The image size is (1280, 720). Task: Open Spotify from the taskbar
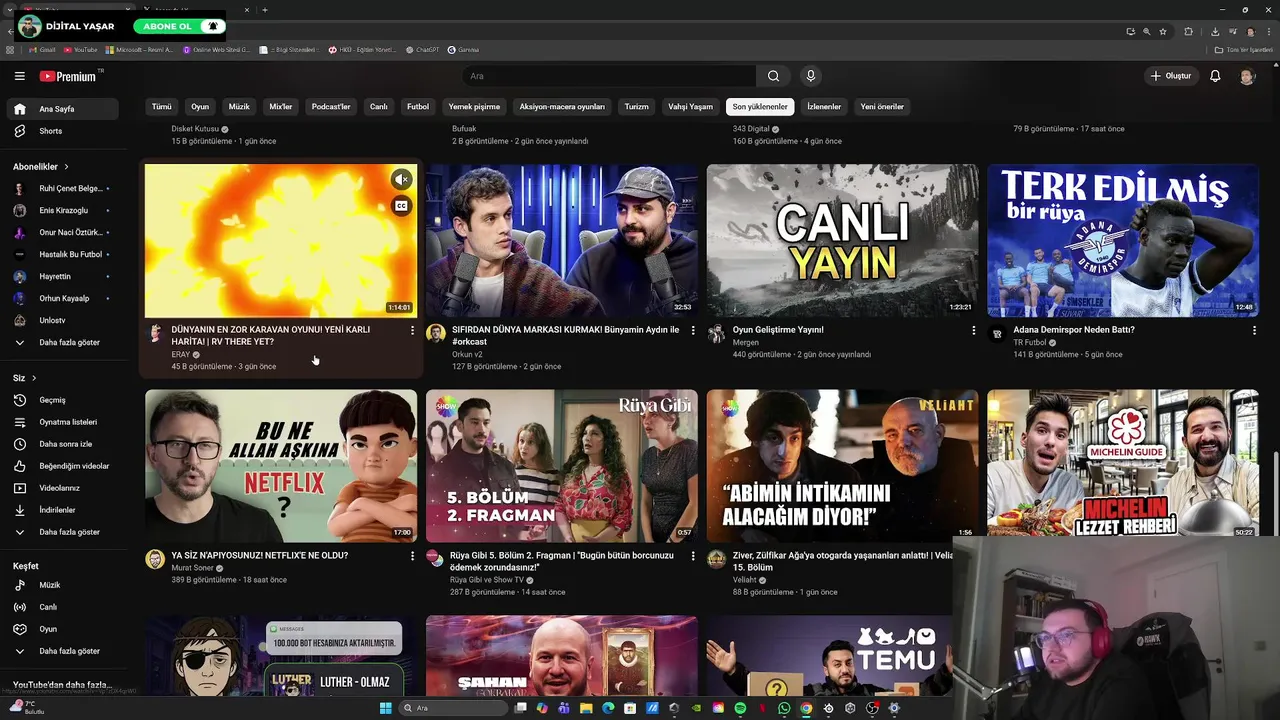point(740,708)
